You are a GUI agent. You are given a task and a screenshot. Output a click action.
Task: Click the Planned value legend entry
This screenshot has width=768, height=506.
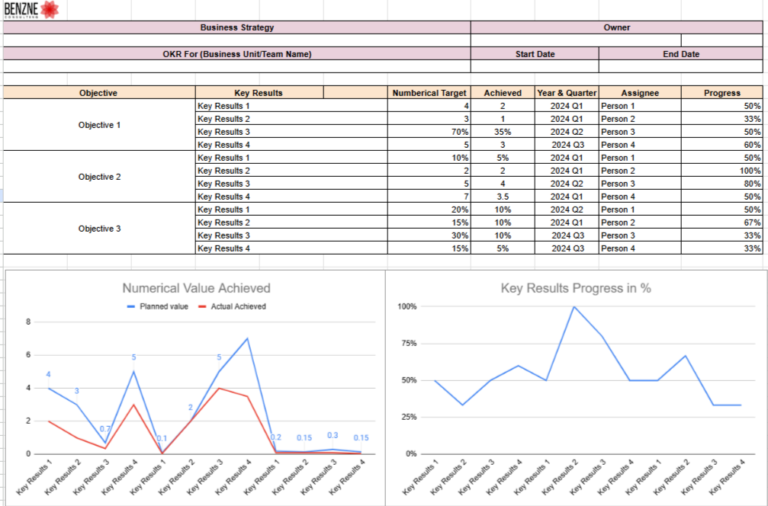pyautogui.click(x=158, y=306)
